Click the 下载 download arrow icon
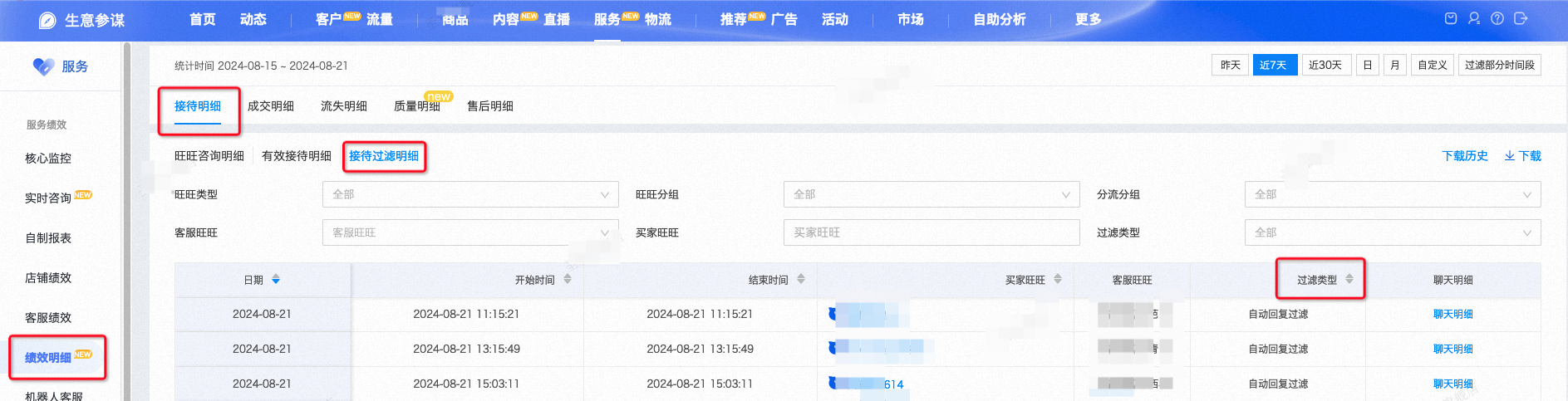 (1509, 156)
